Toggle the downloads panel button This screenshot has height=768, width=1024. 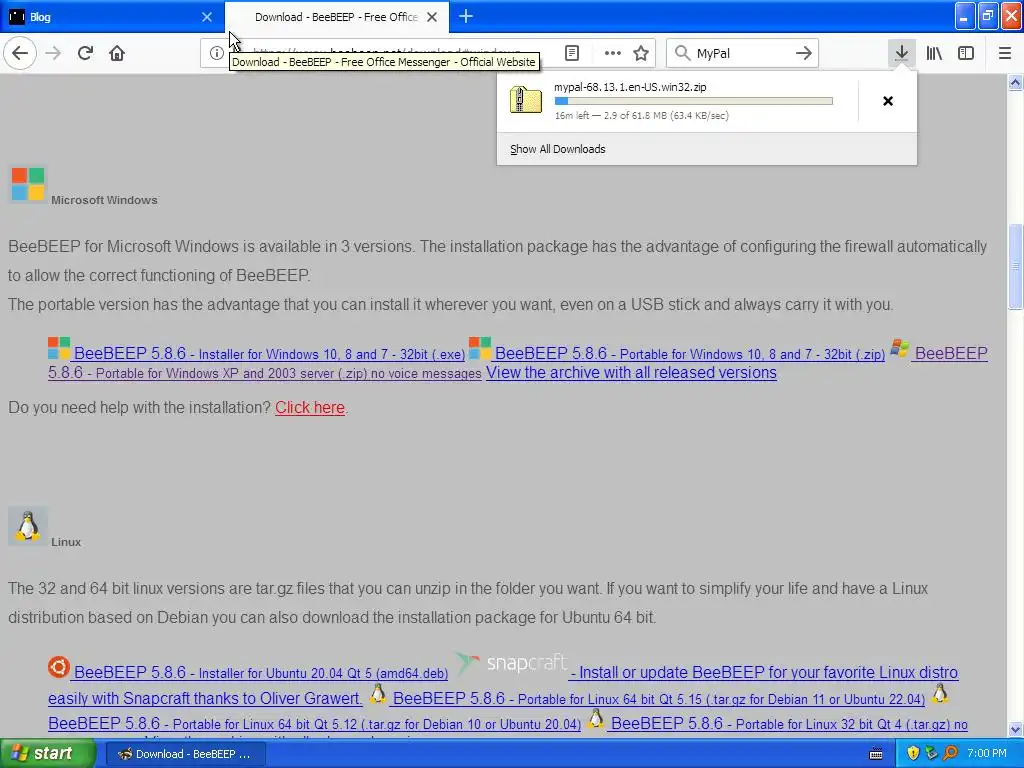click(901, 53)
